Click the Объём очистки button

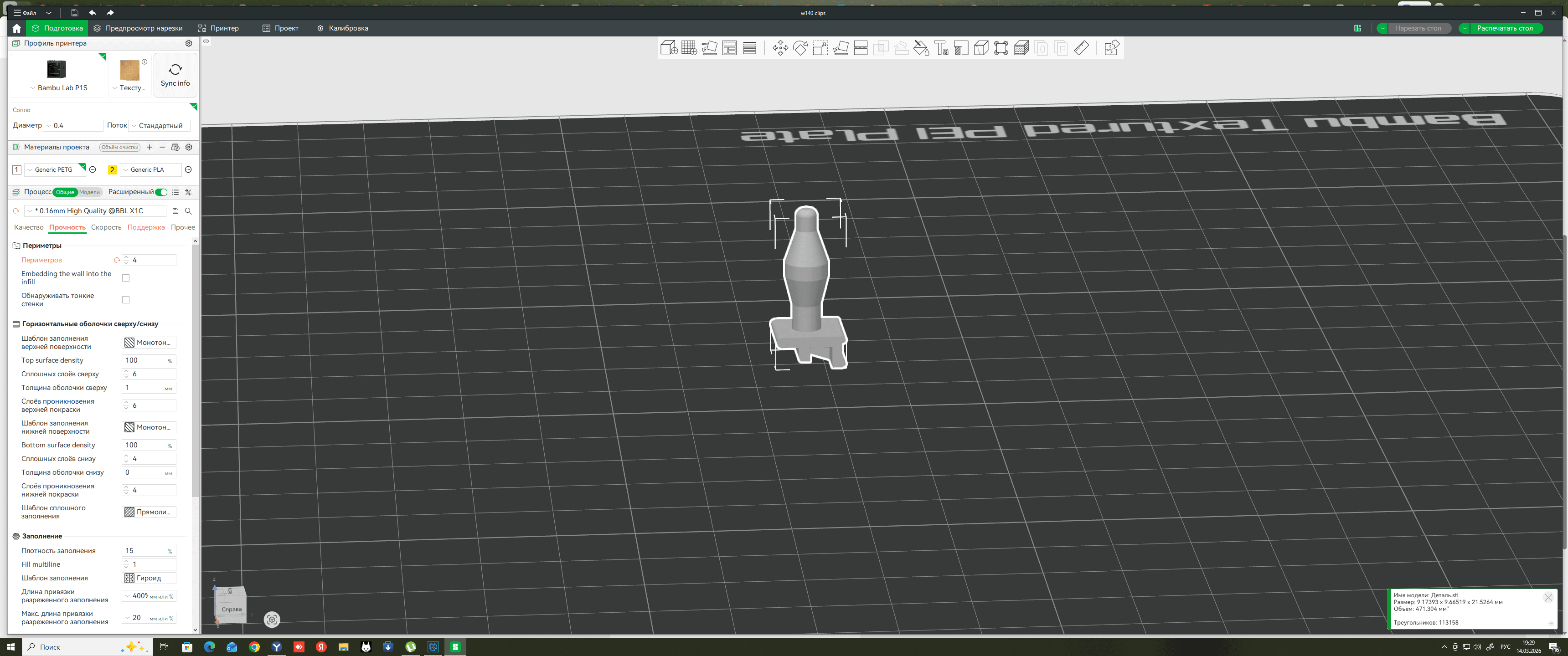120,147
